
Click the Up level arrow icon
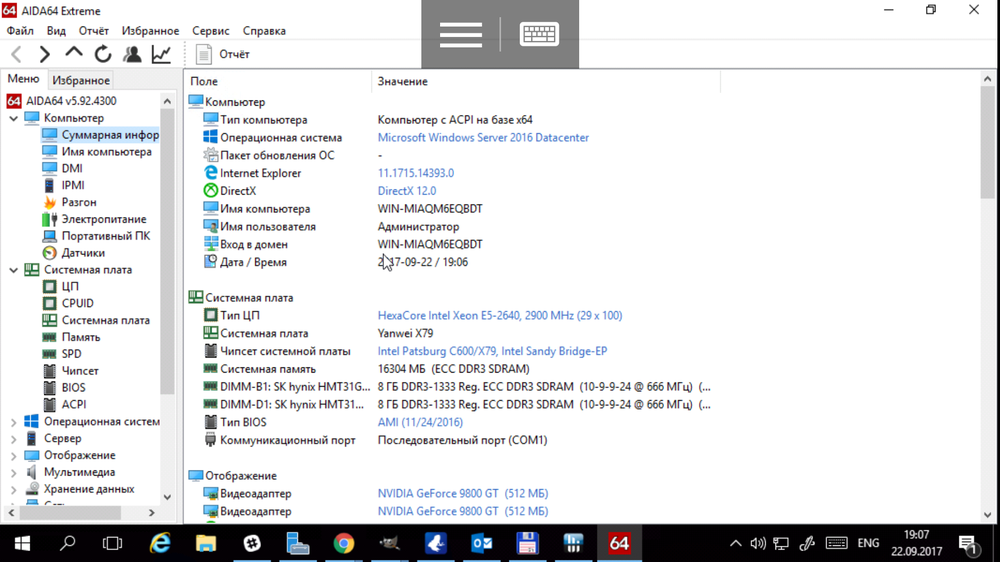(74, 54)
